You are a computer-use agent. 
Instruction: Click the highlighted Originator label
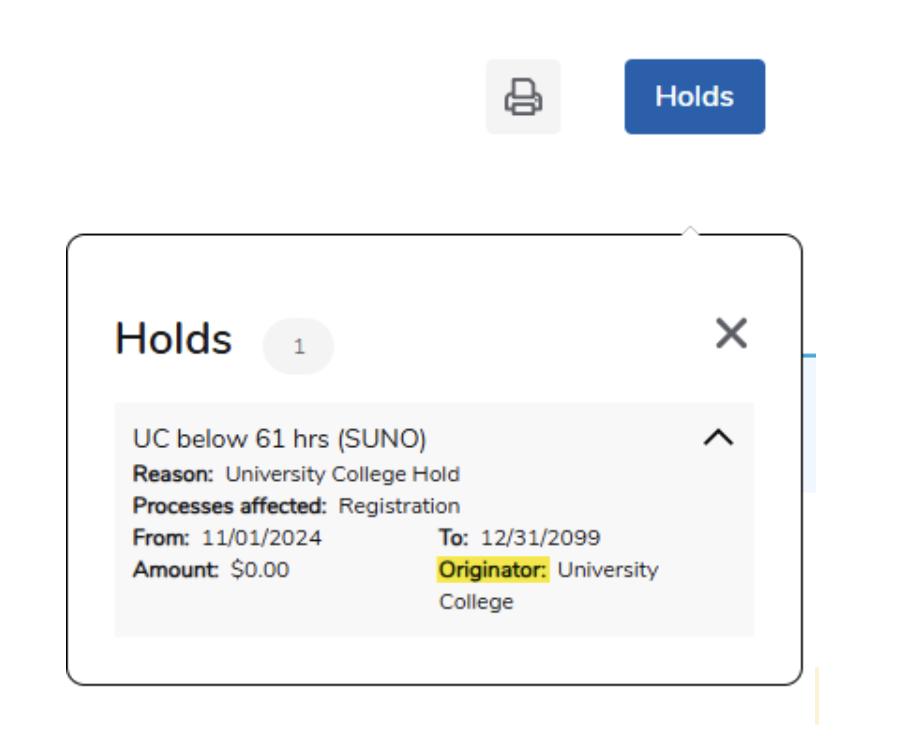[x=494, y=570]
